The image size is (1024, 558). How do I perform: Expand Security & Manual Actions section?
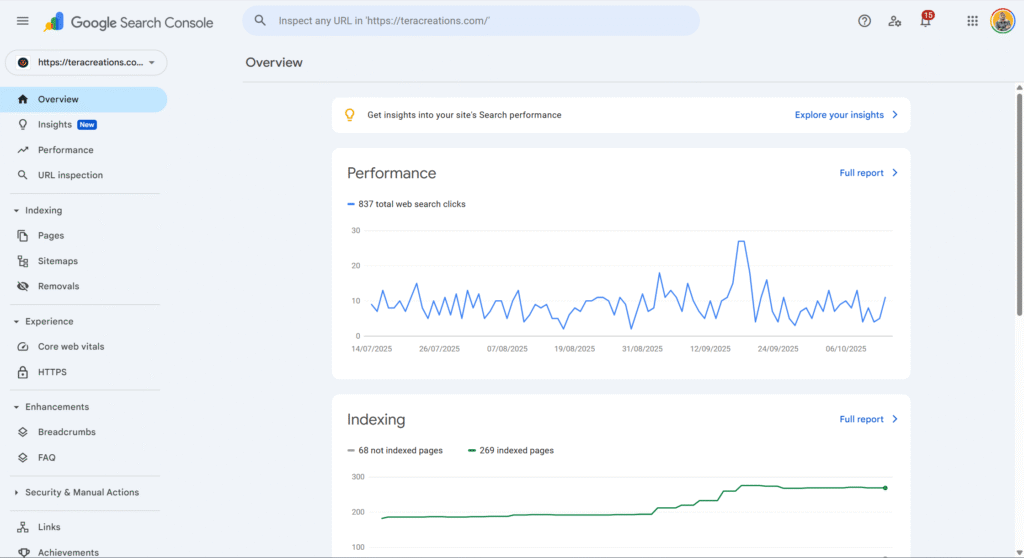(16, 492)
